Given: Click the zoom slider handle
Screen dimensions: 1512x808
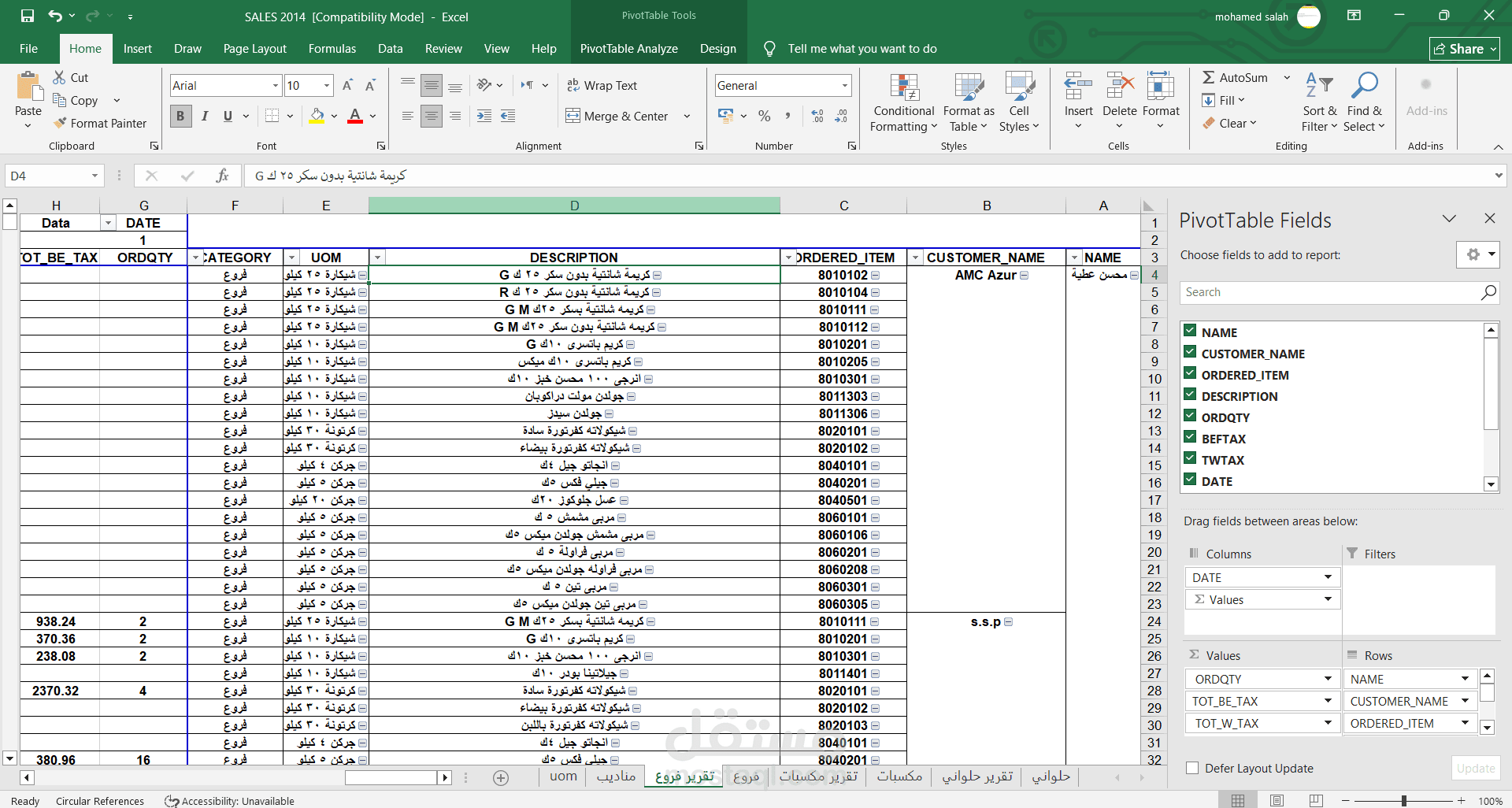Looking at the screenshot, I should [x=1403, y=800].
